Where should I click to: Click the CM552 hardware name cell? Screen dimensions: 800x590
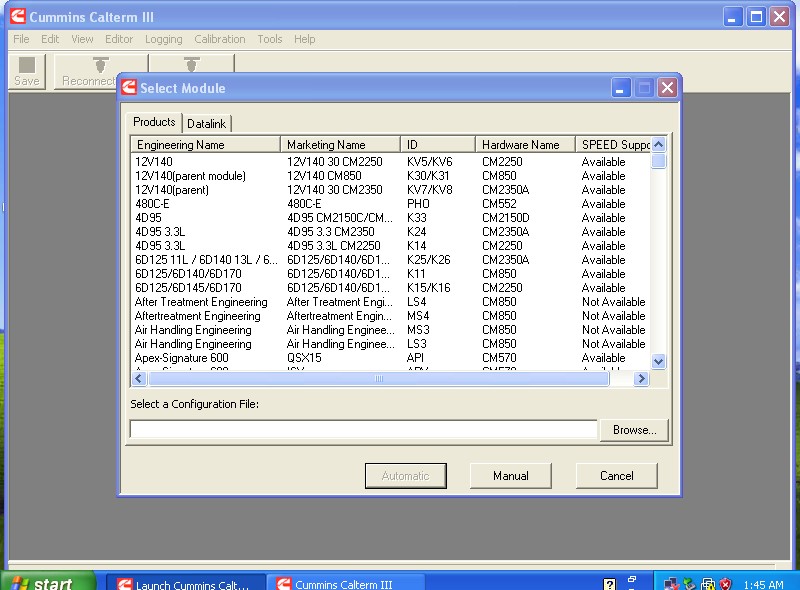499,204
